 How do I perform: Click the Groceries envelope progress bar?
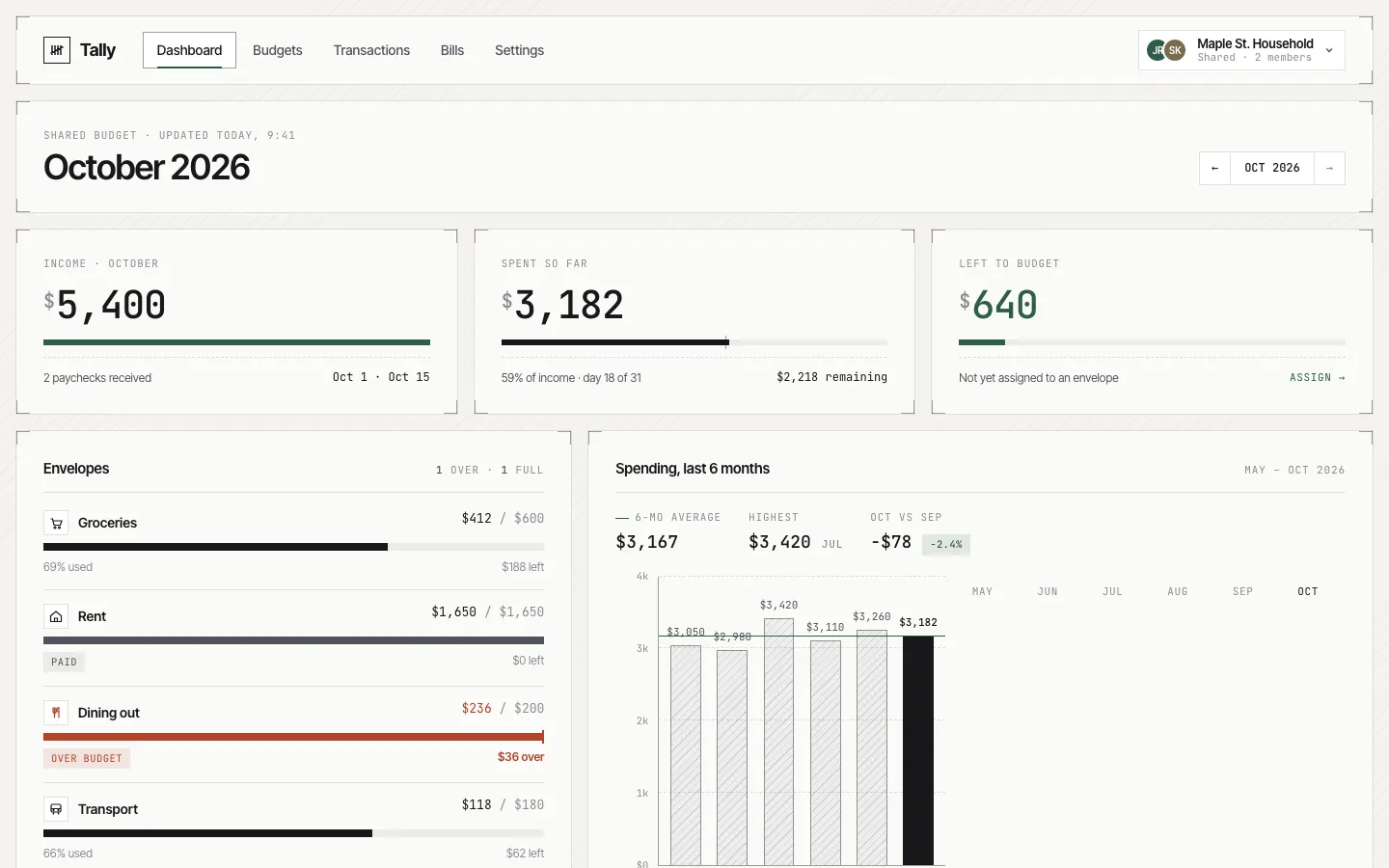click(293, 547)
